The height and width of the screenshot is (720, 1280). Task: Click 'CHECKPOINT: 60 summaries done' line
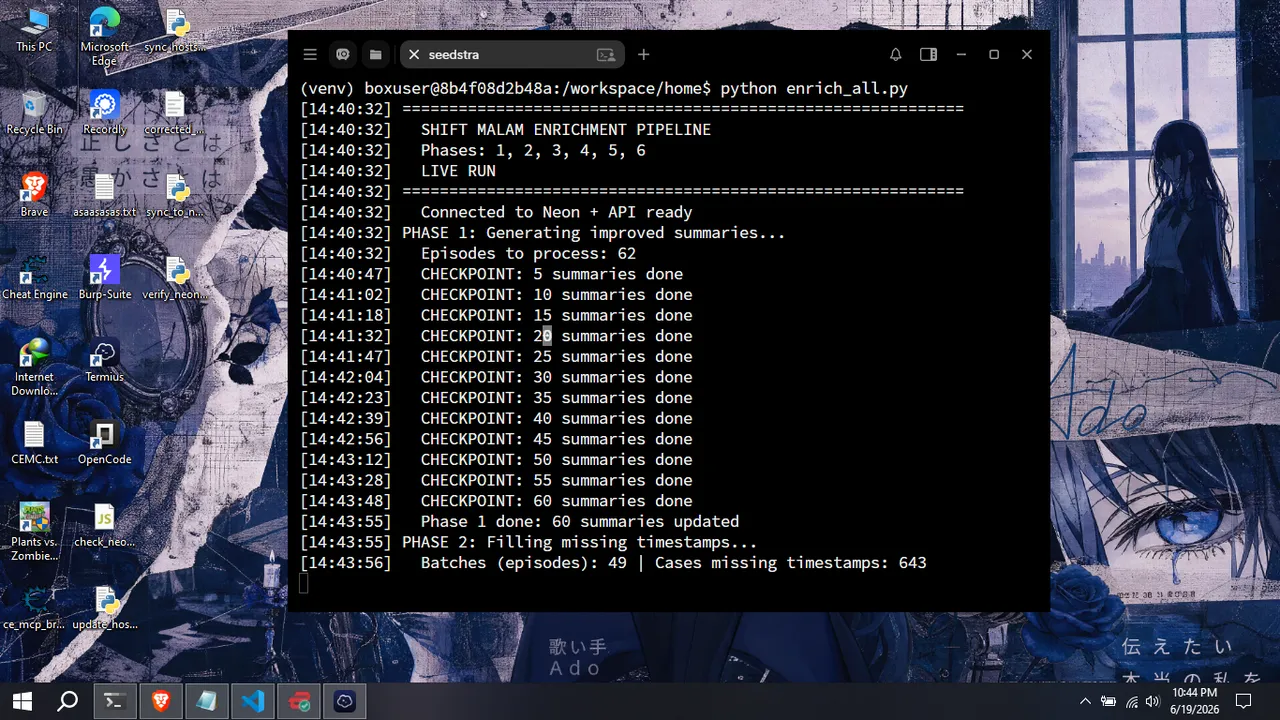[556, 501]
